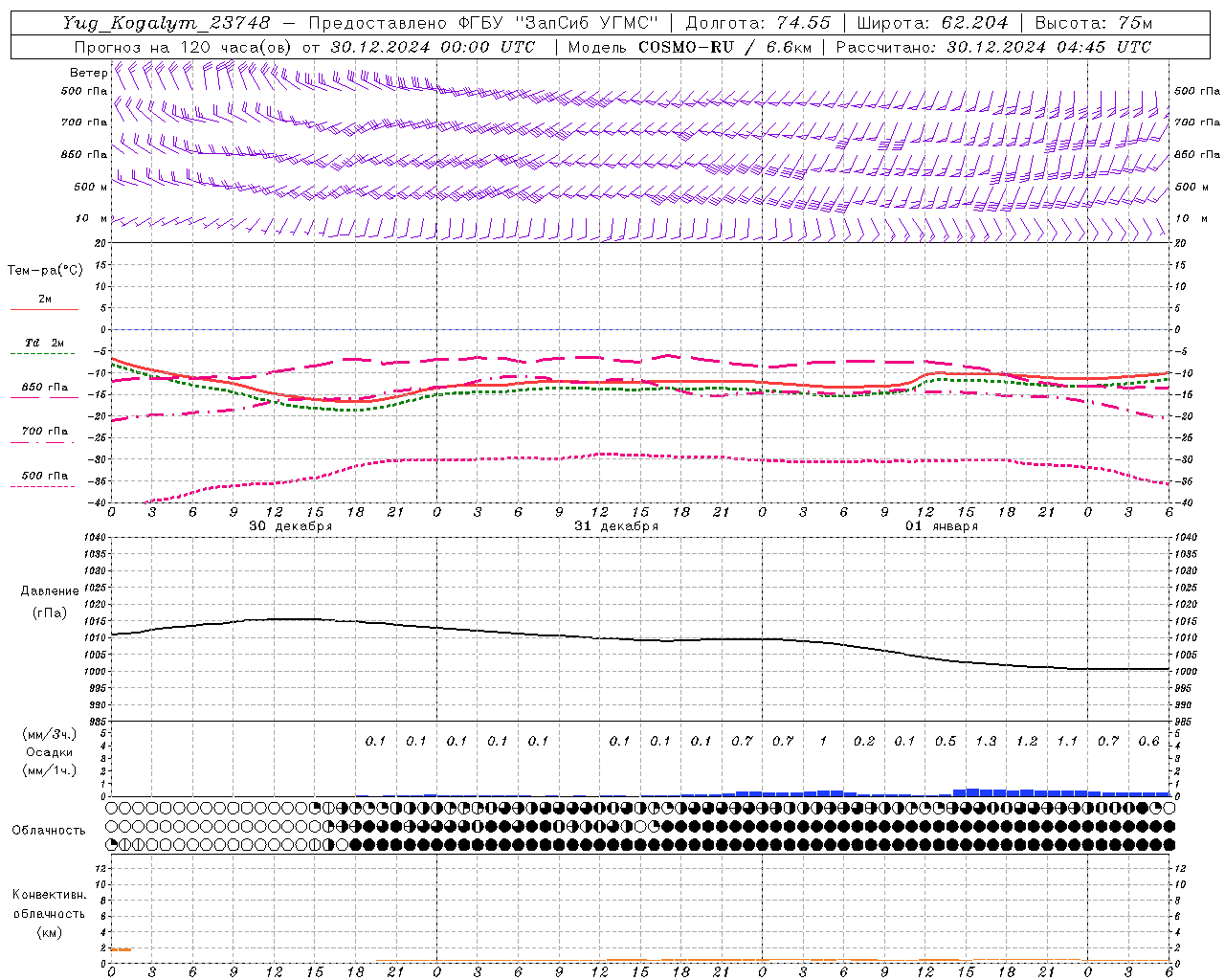Image resolution: width=1225 pixels, height=980 pixels.
Task: Click the Давление panel label
Action: [x=49, y=591]
